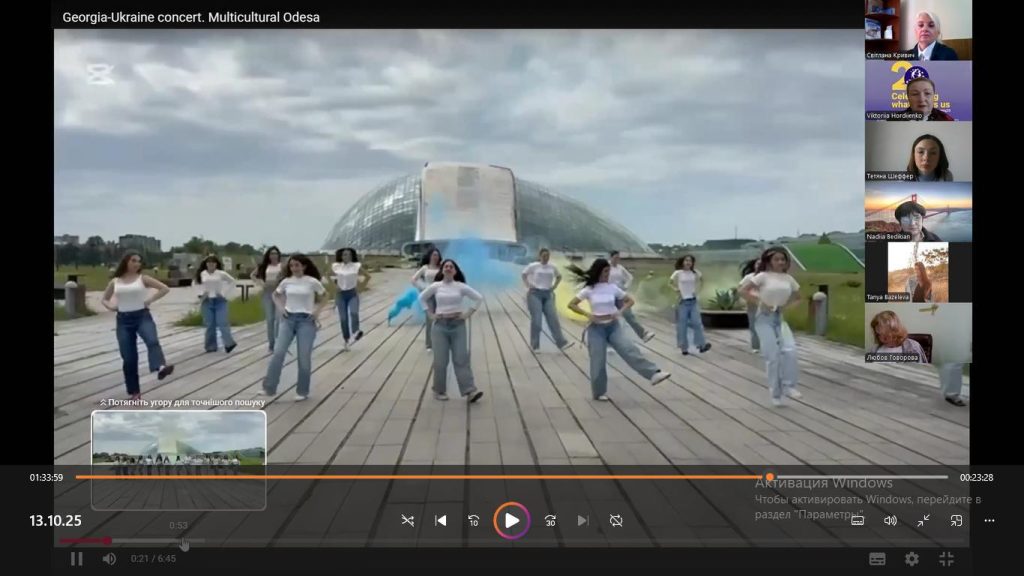Open the embedded video settings gear
Screen dimensions: 1024x576
point(911,559)
